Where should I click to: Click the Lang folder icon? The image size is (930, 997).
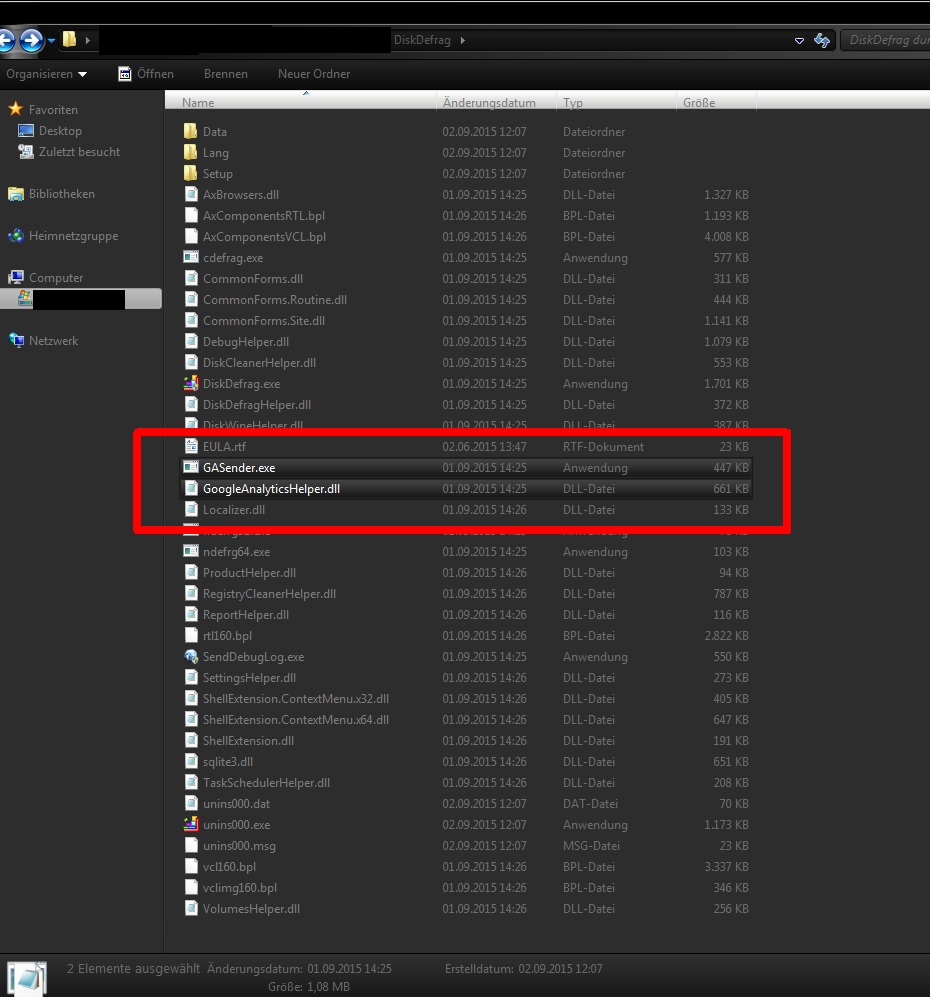click(x=190, y=152)
